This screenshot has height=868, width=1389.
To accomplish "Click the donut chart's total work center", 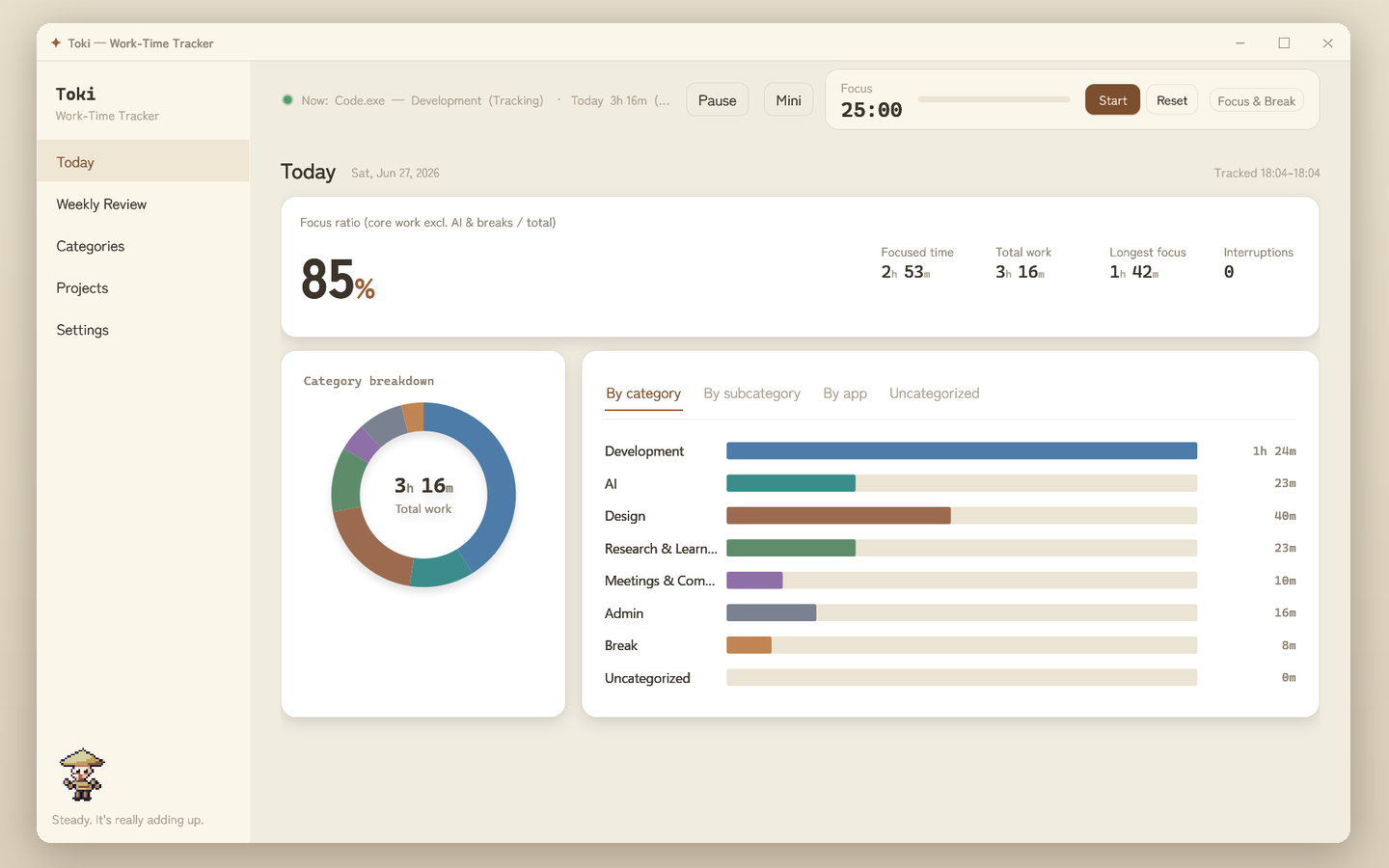I will point(423,495).
